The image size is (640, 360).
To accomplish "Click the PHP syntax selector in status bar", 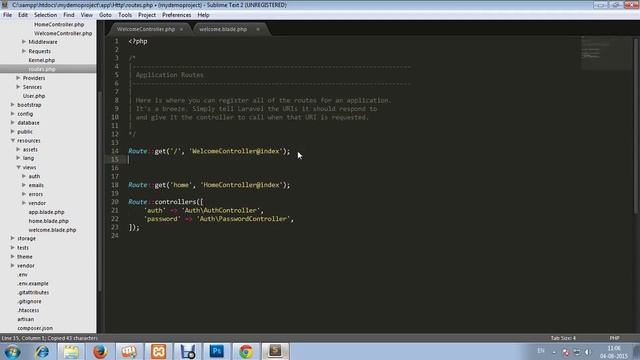I will click(x=614, y=338).
